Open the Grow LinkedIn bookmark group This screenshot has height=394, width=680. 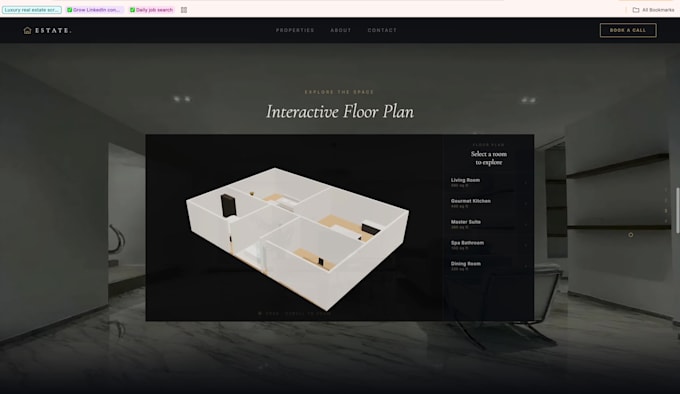[95, 10]
